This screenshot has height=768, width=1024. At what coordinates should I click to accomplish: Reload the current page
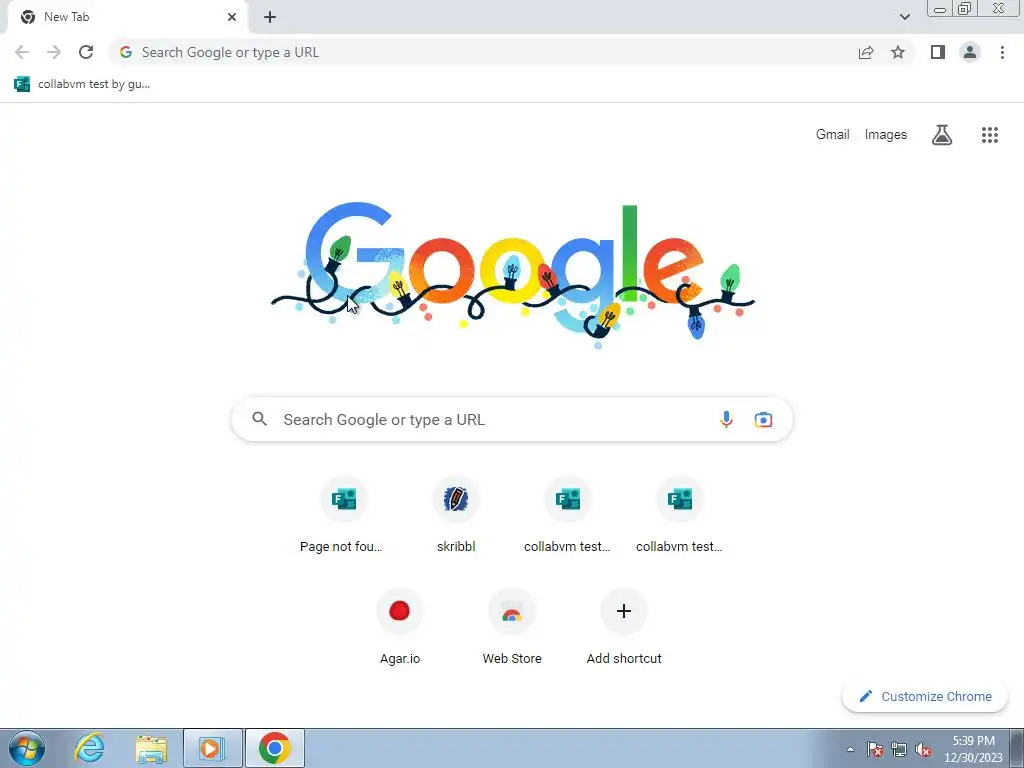coord(86,52)
